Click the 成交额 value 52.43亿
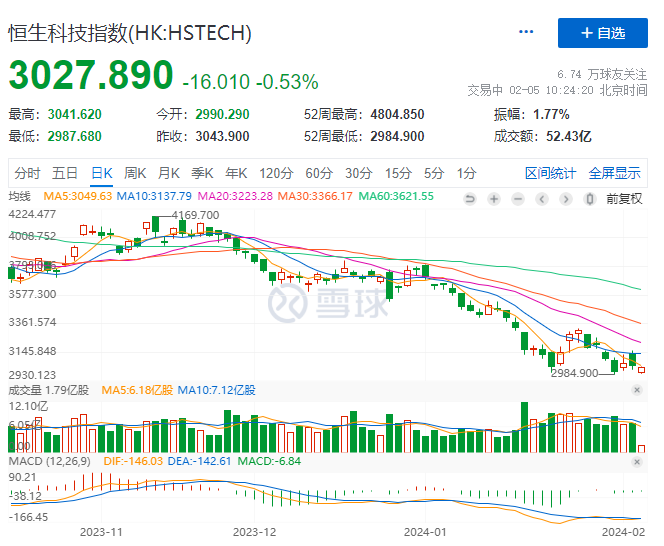 coord(569,136)
